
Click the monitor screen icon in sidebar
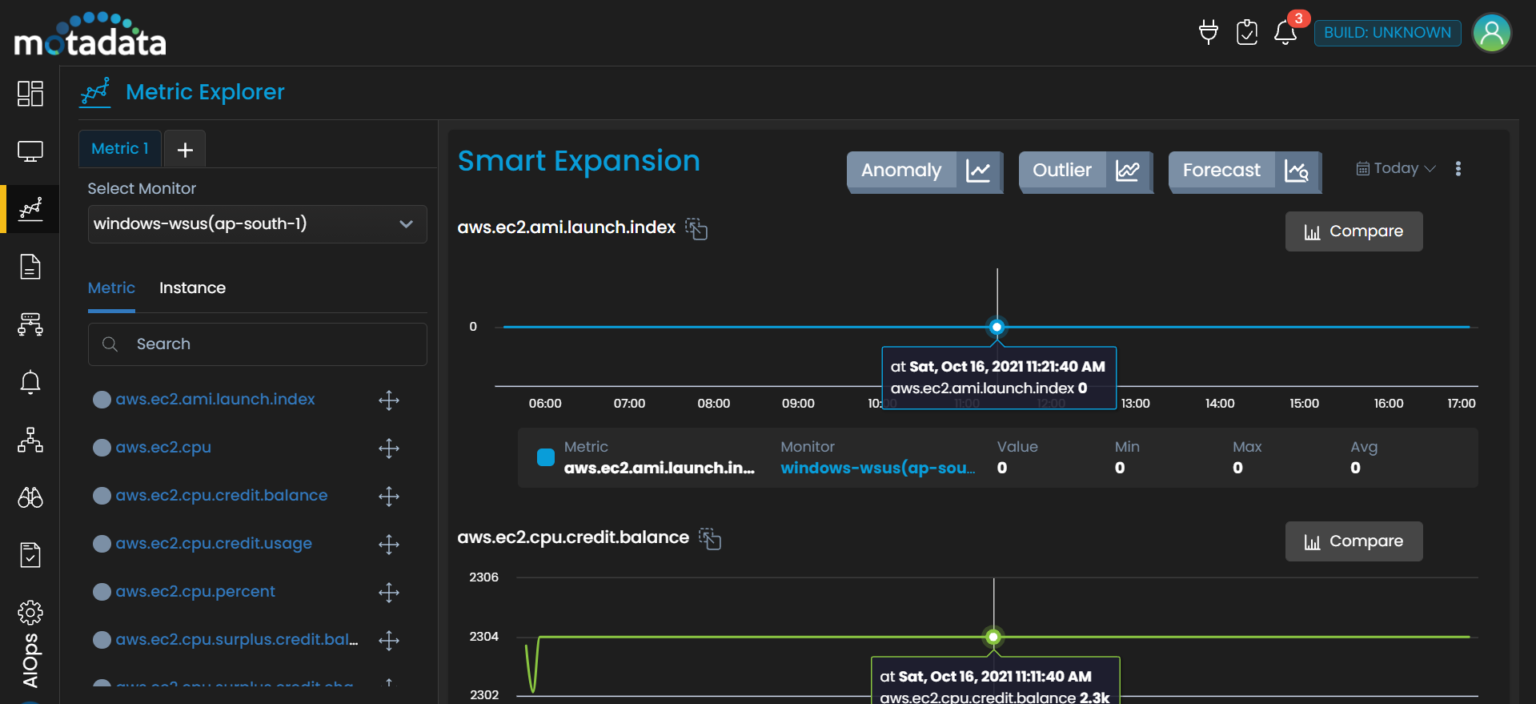30,152
